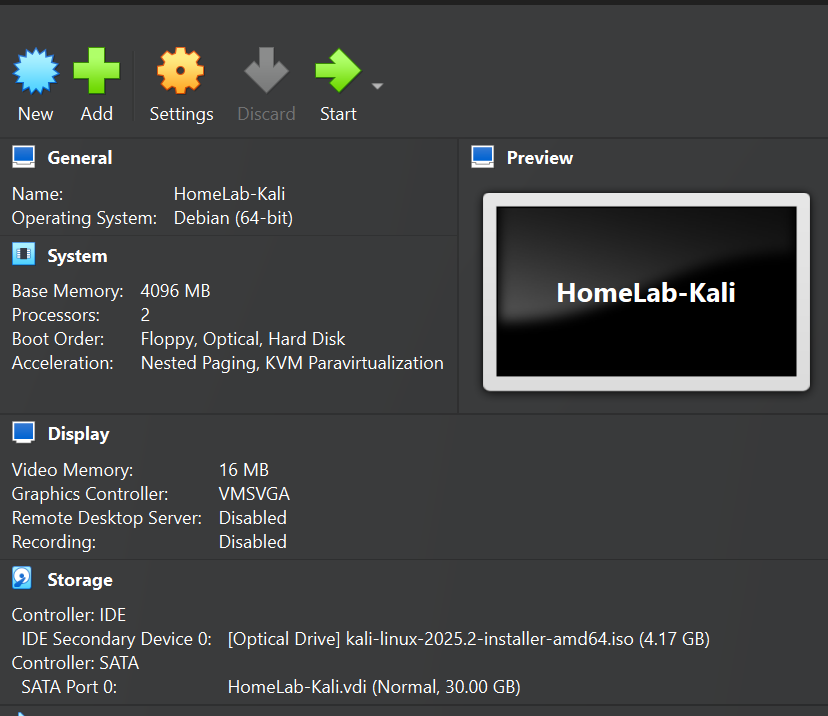Click the 4096 MB base memory value
The height and width of the screenshot is (716, 828).
[x=175, y=291]
